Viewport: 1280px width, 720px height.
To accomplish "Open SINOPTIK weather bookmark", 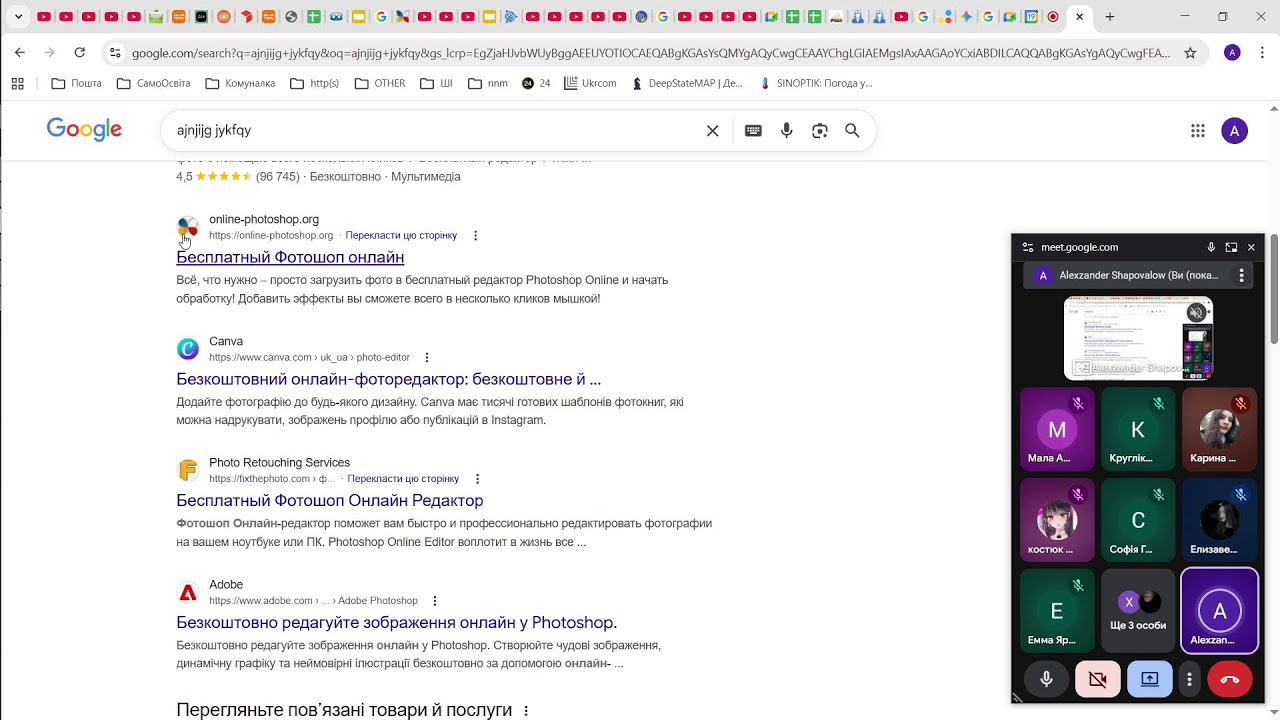I will tap(816, 84).
